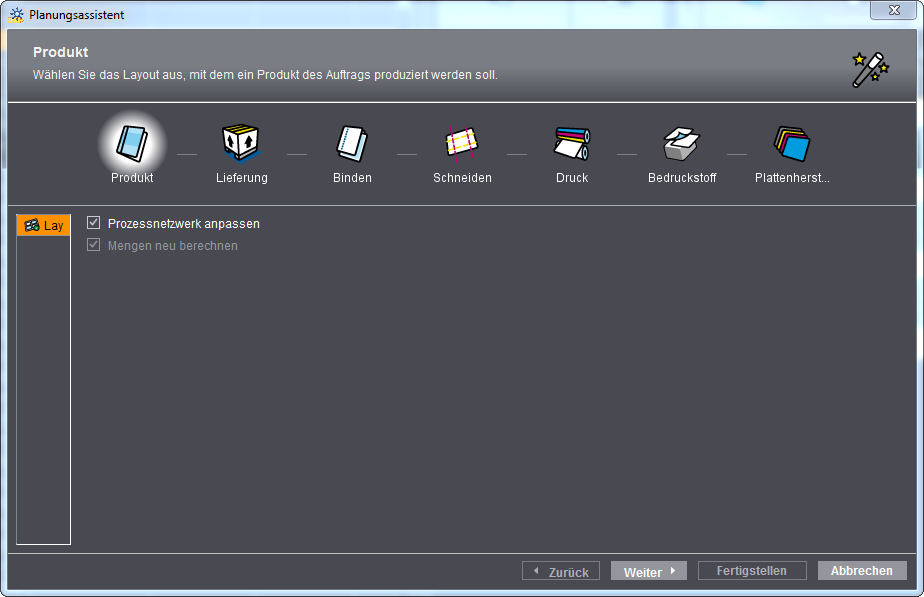The image size is (924, 597).
Task: Toggle Mengen neu berechnen checkbox
Action: [x=93, y=245]
